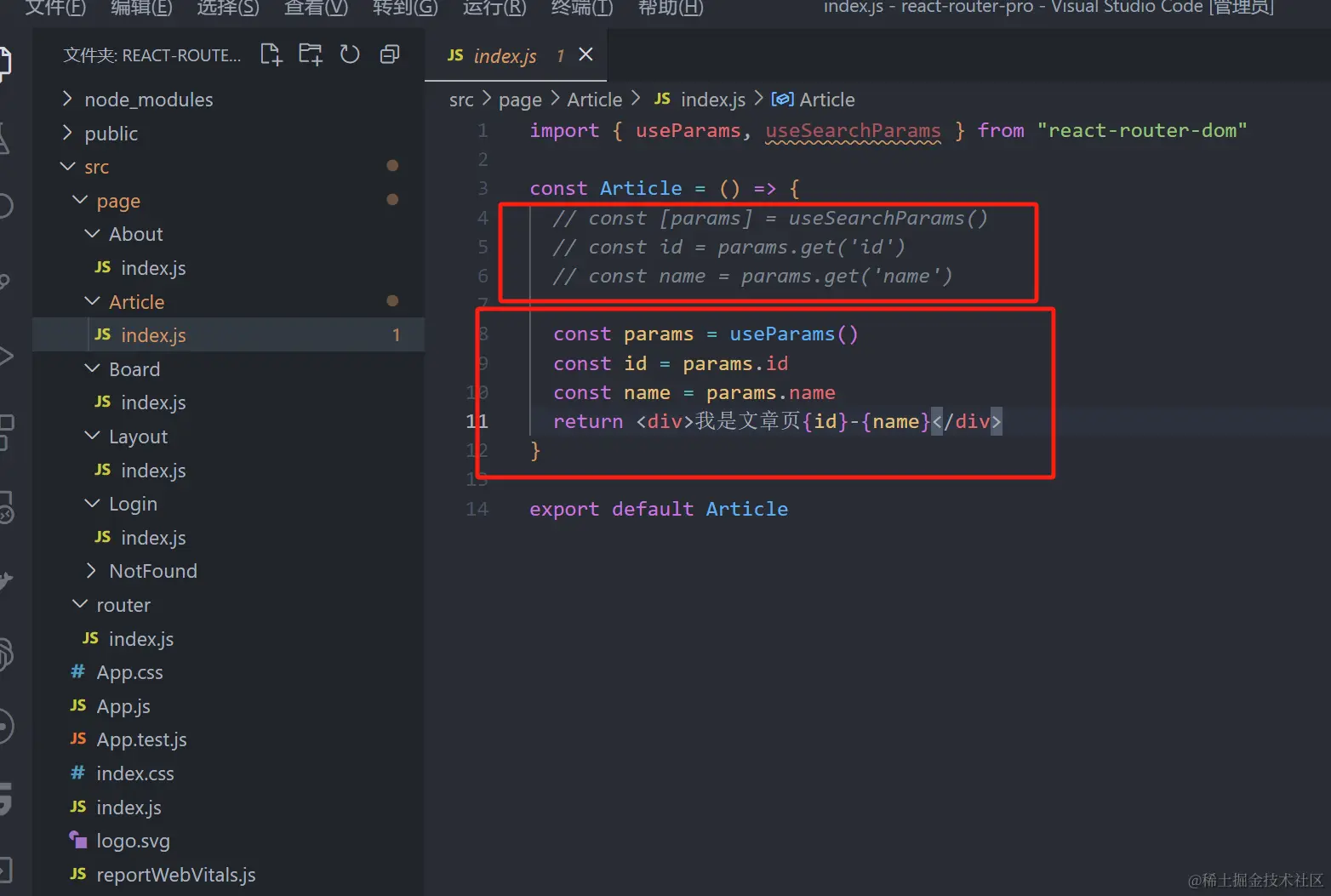Open the App.css file
The width and height of the screenshot is (1331, 896).
pos(228,672)
